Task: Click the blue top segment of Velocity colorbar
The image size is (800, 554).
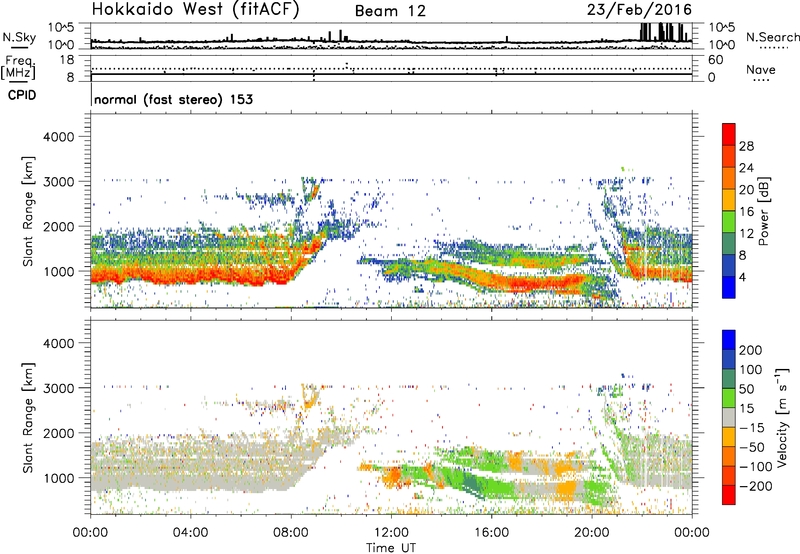Action: pos(729,340)
